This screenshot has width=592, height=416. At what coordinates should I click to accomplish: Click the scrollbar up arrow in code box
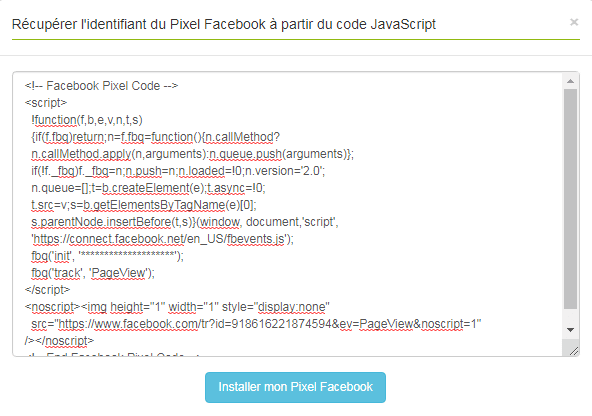point(570,81)
